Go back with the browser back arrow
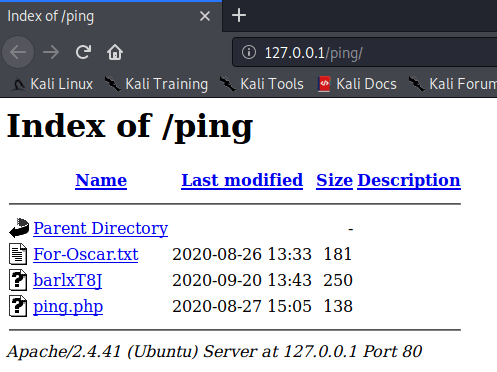 18,52
